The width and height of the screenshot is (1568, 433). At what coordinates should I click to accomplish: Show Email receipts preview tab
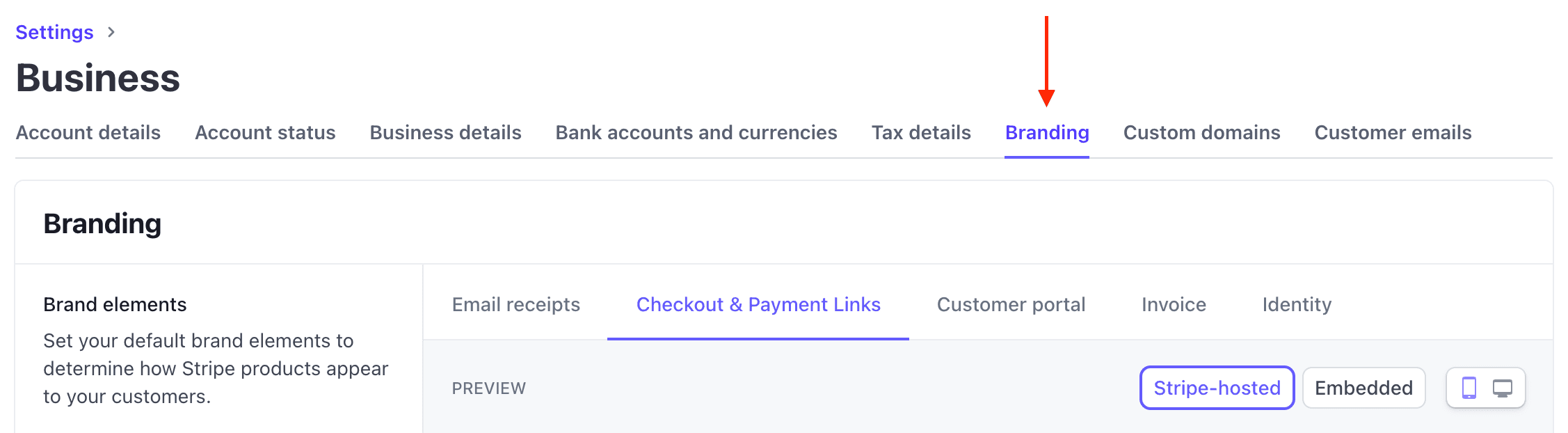pyautogui.click(x=515, y=304)
